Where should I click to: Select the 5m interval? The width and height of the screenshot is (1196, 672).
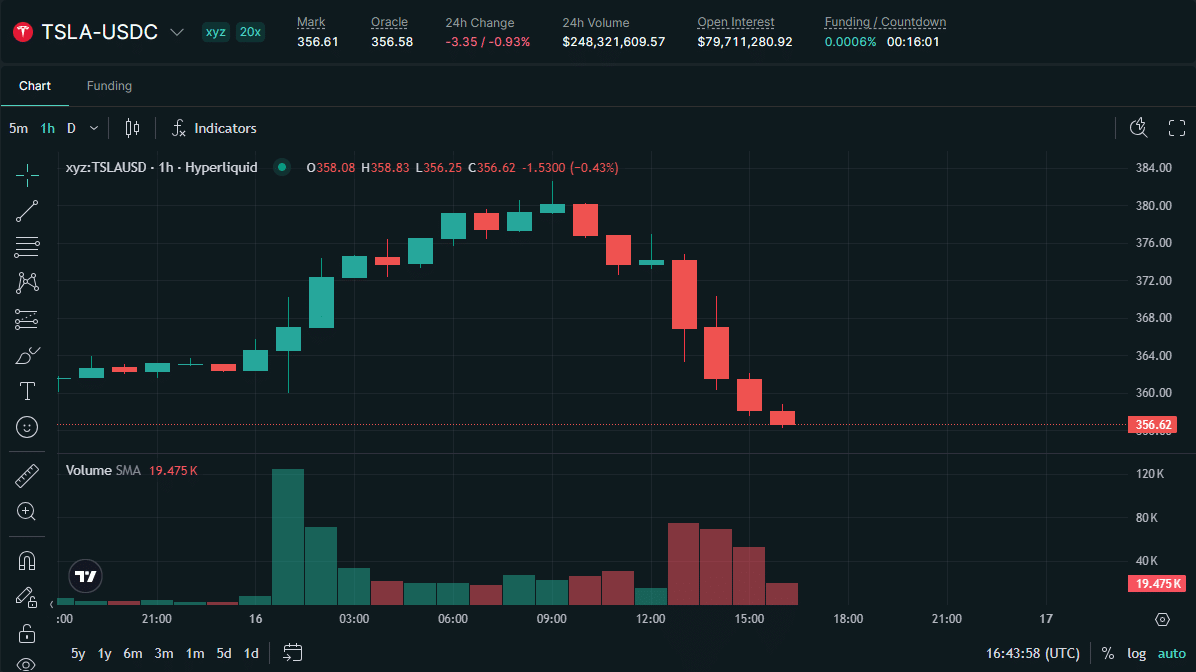tap(18, 128)
